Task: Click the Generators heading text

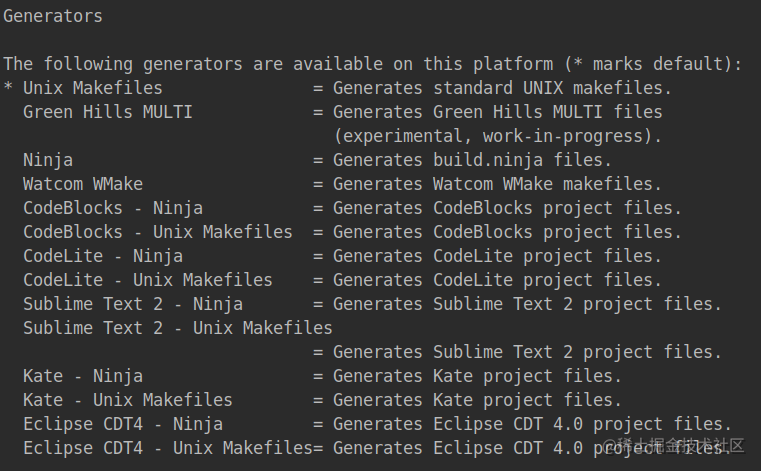Action: click(x=53, y=17)
